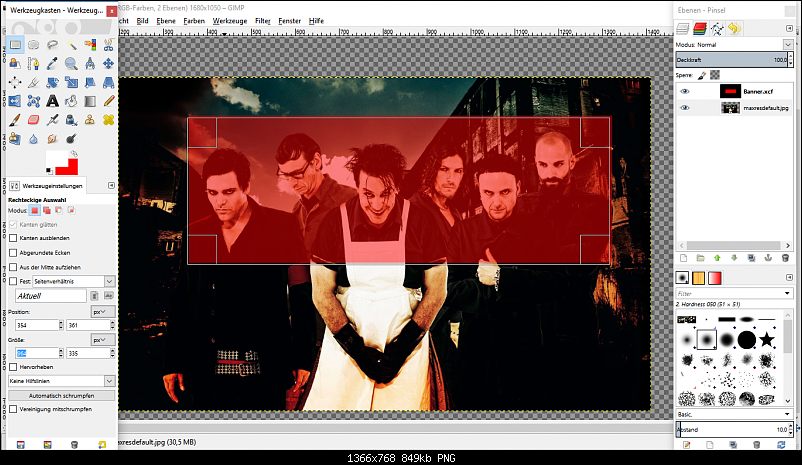802x465 pixels.
Task: Delete layer using trash icon in Ebenen panel
Action: (x=785, y=258)
